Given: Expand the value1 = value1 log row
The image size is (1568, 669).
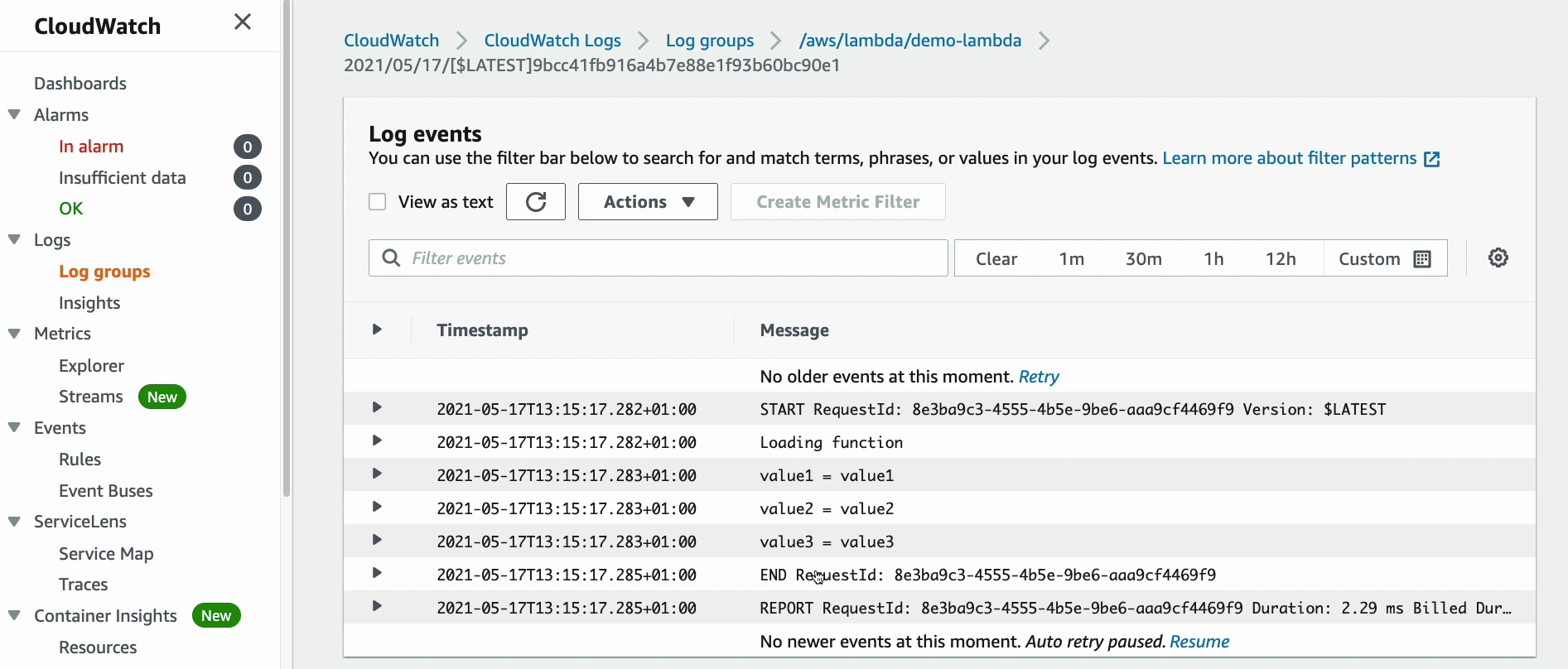Looking at the screenshot, I should [x=377, y=474].
